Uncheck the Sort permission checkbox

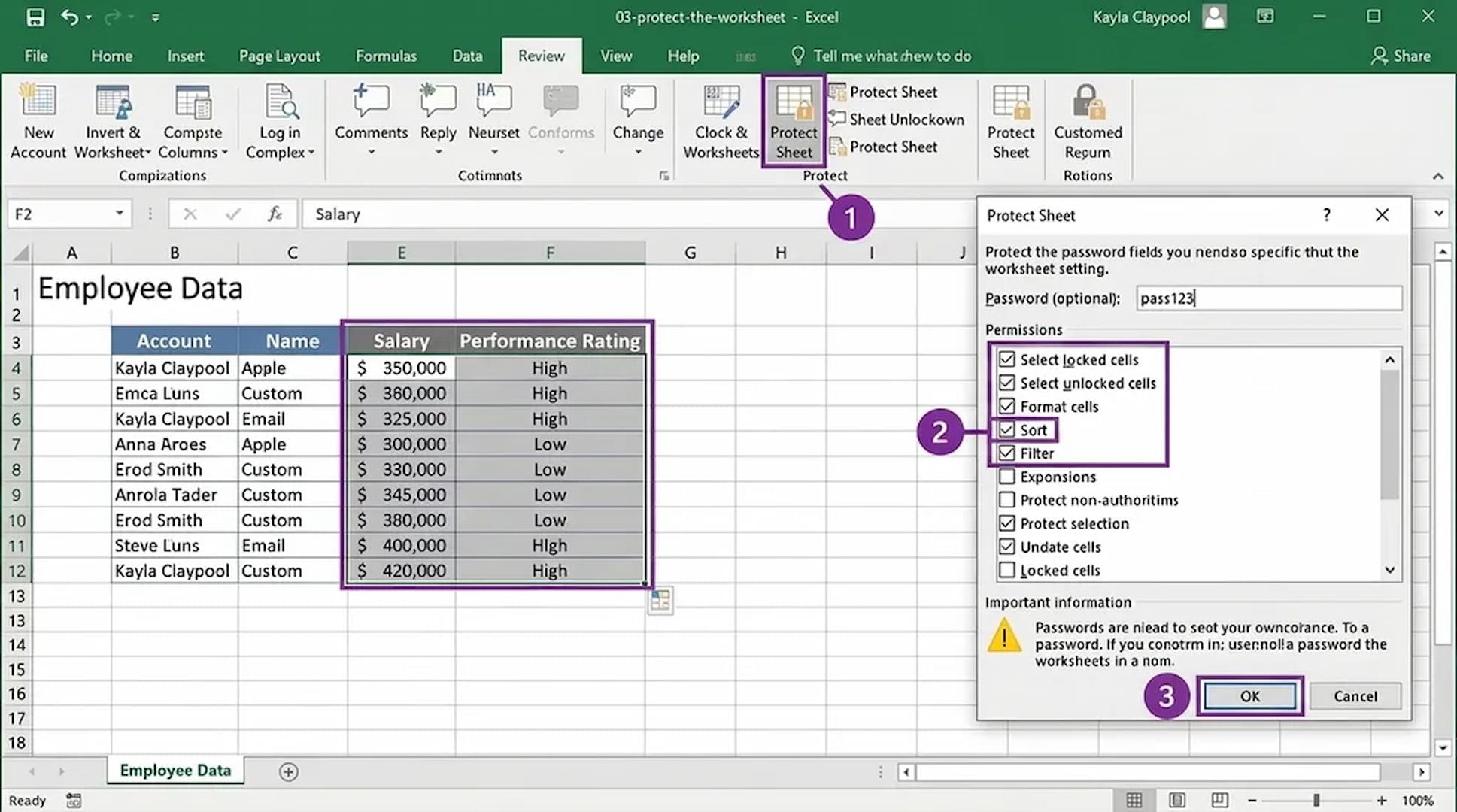pos(1006,429)
